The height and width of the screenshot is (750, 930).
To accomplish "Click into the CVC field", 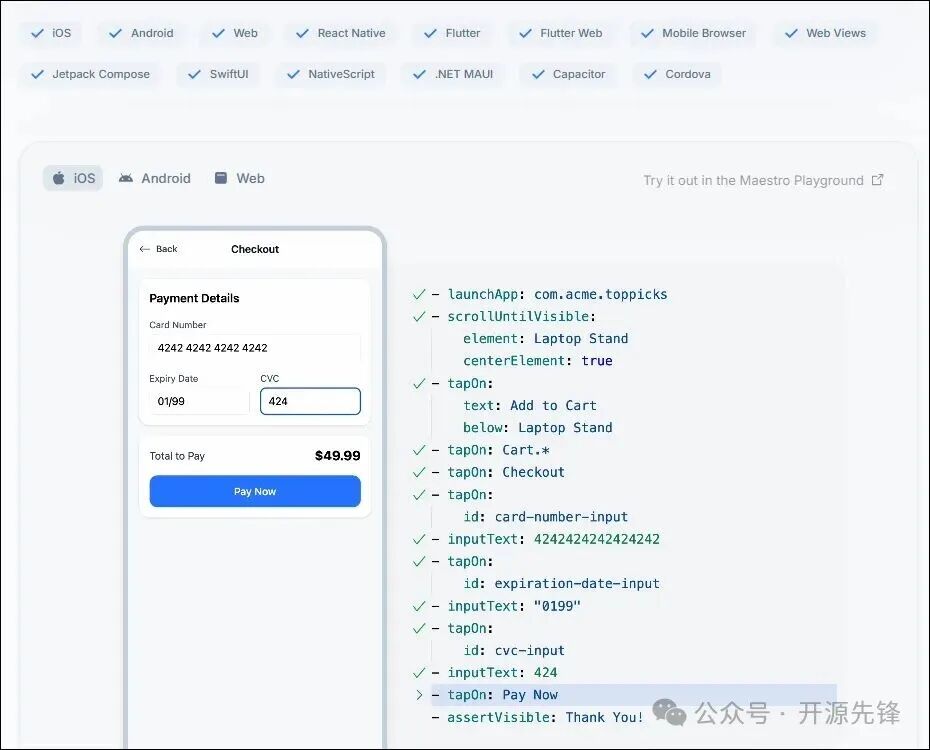I will pyautogui.click(x=310, y=401).
